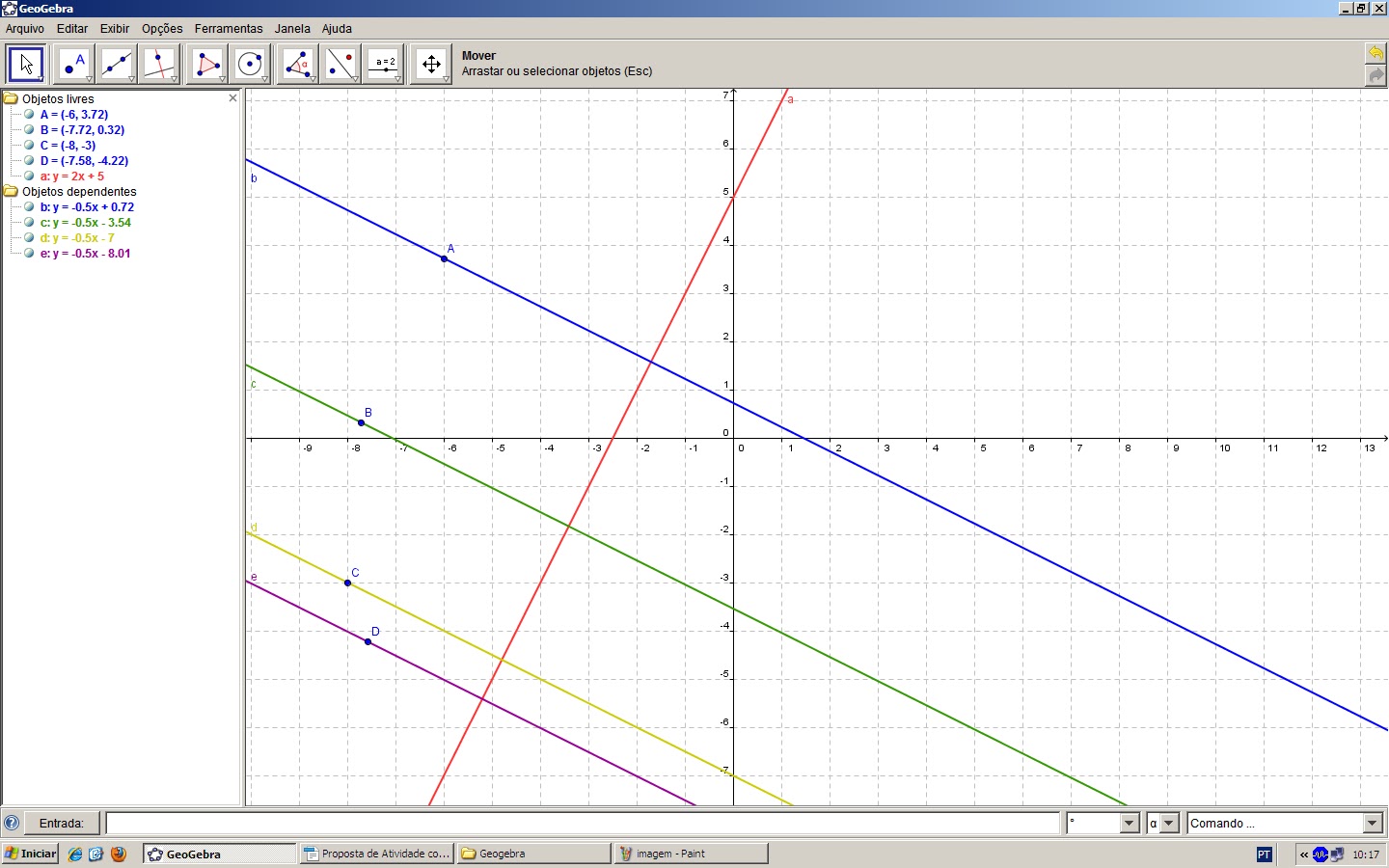Select entry 'D = (-7.58, -4.22)'
This screenshot has height=868, width=1389.
tap(84, 161)
